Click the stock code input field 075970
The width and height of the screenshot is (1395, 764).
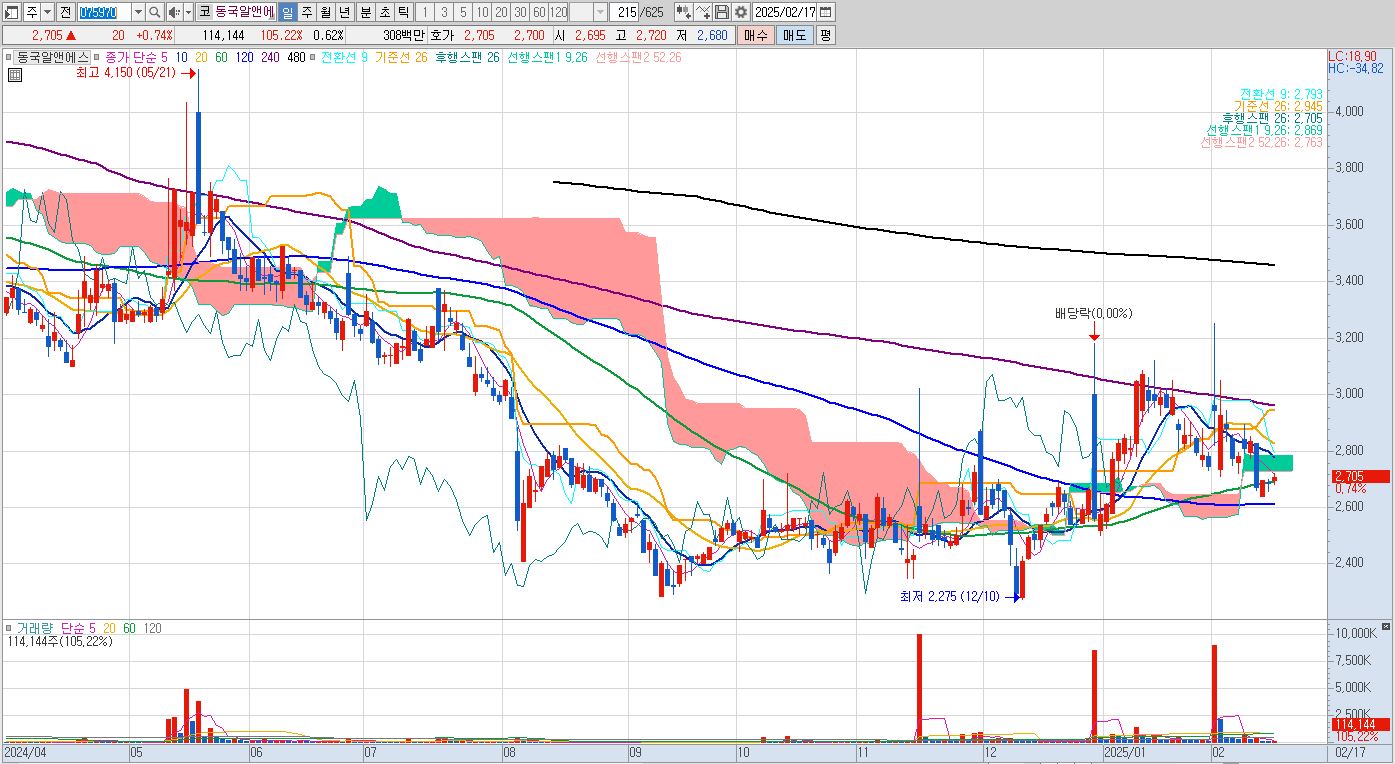coord(104,12)
